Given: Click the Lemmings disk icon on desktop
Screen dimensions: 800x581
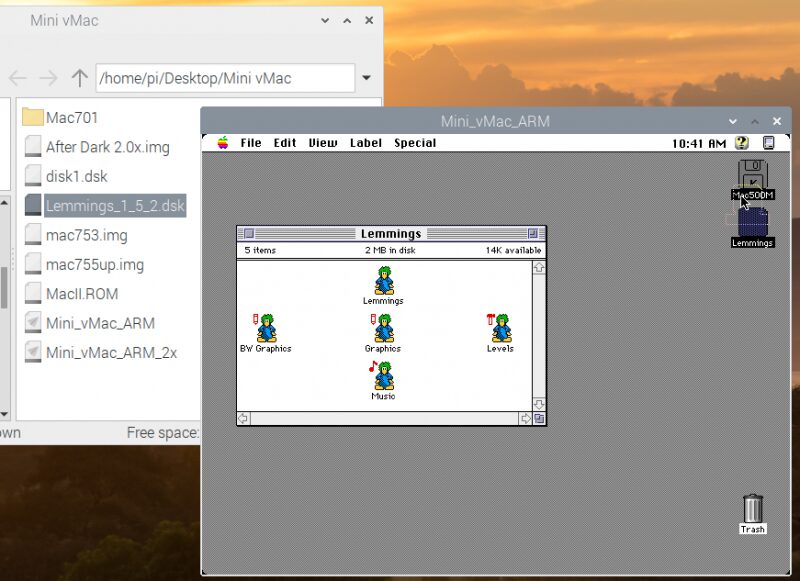Looking at the screenshot, I should coord(753,222).
